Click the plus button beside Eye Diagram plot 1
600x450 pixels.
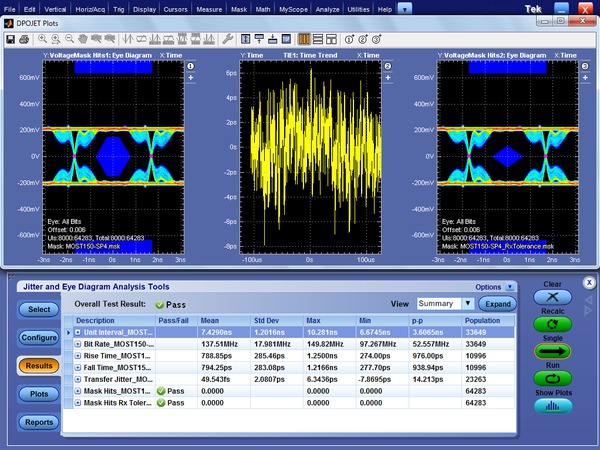(x=191, y=78)
